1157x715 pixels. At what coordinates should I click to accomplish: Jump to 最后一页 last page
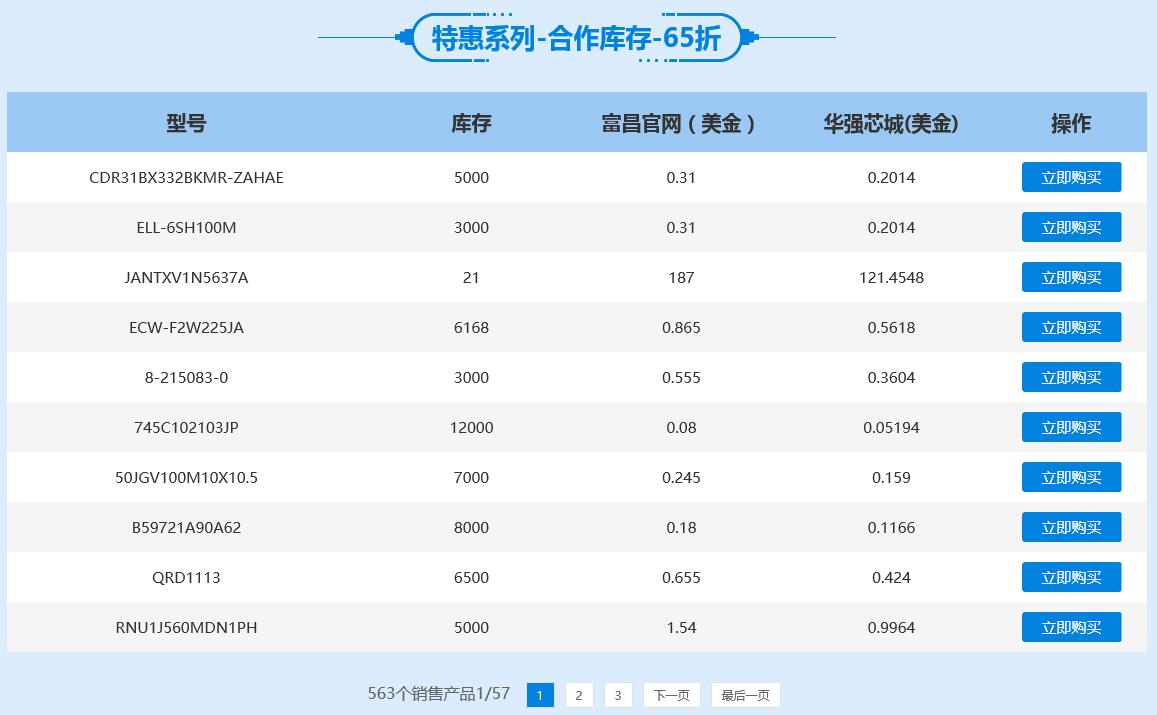(x=743, y=694)
